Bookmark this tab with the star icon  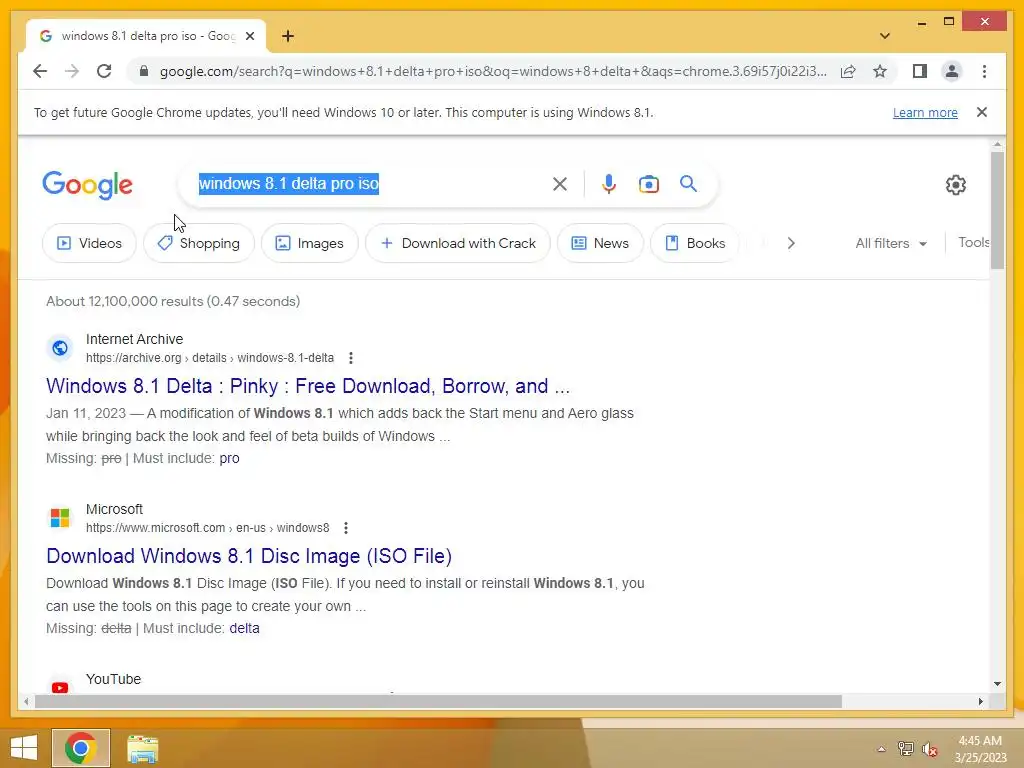(x=880, y=71)
